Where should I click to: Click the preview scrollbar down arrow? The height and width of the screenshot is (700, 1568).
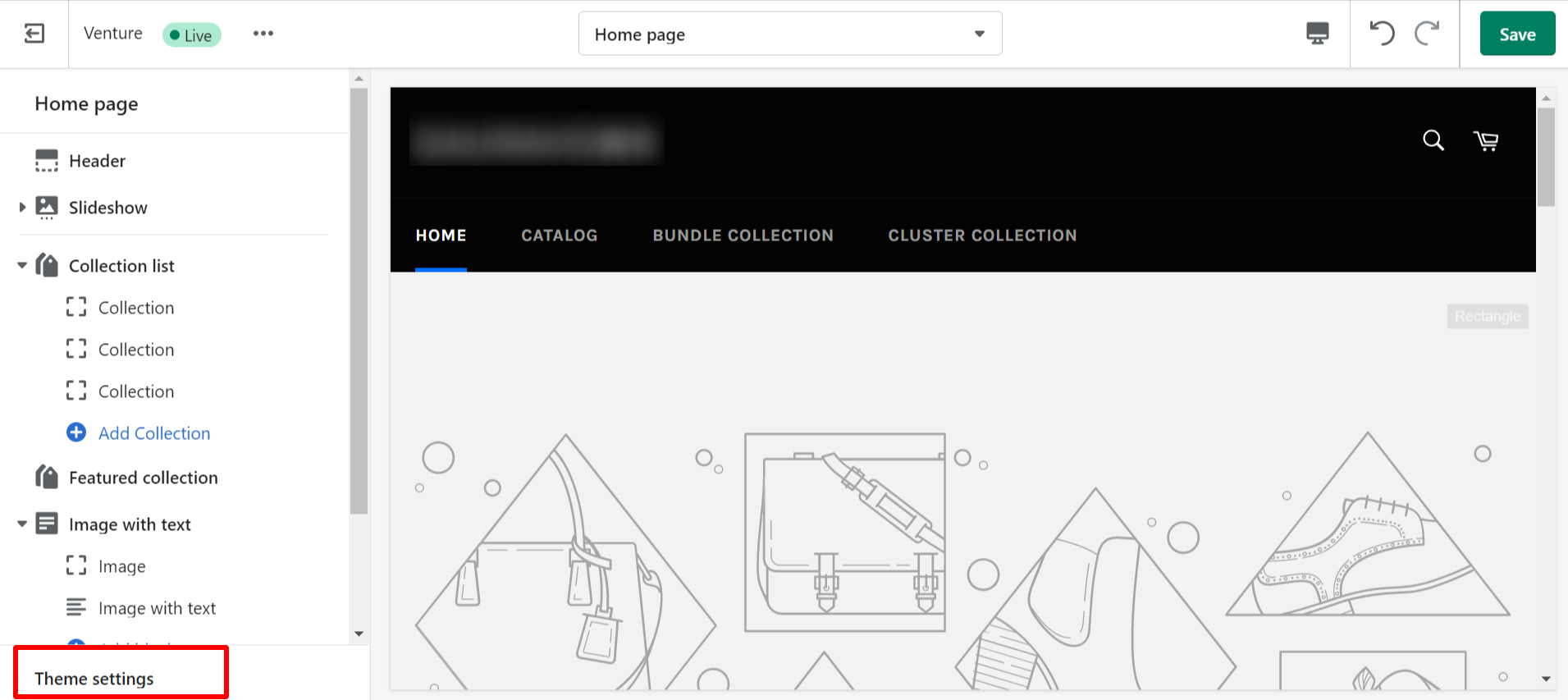tap(1546, 679)
